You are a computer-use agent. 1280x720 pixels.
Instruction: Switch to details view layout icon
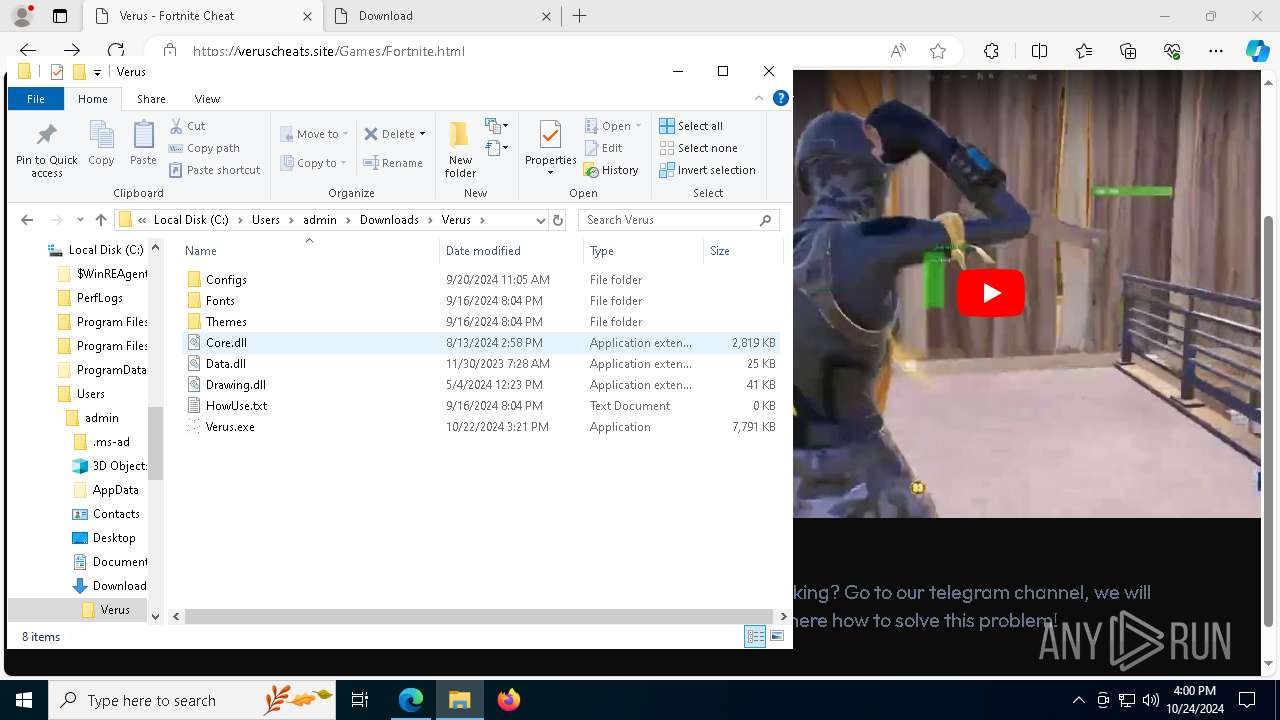755,636
